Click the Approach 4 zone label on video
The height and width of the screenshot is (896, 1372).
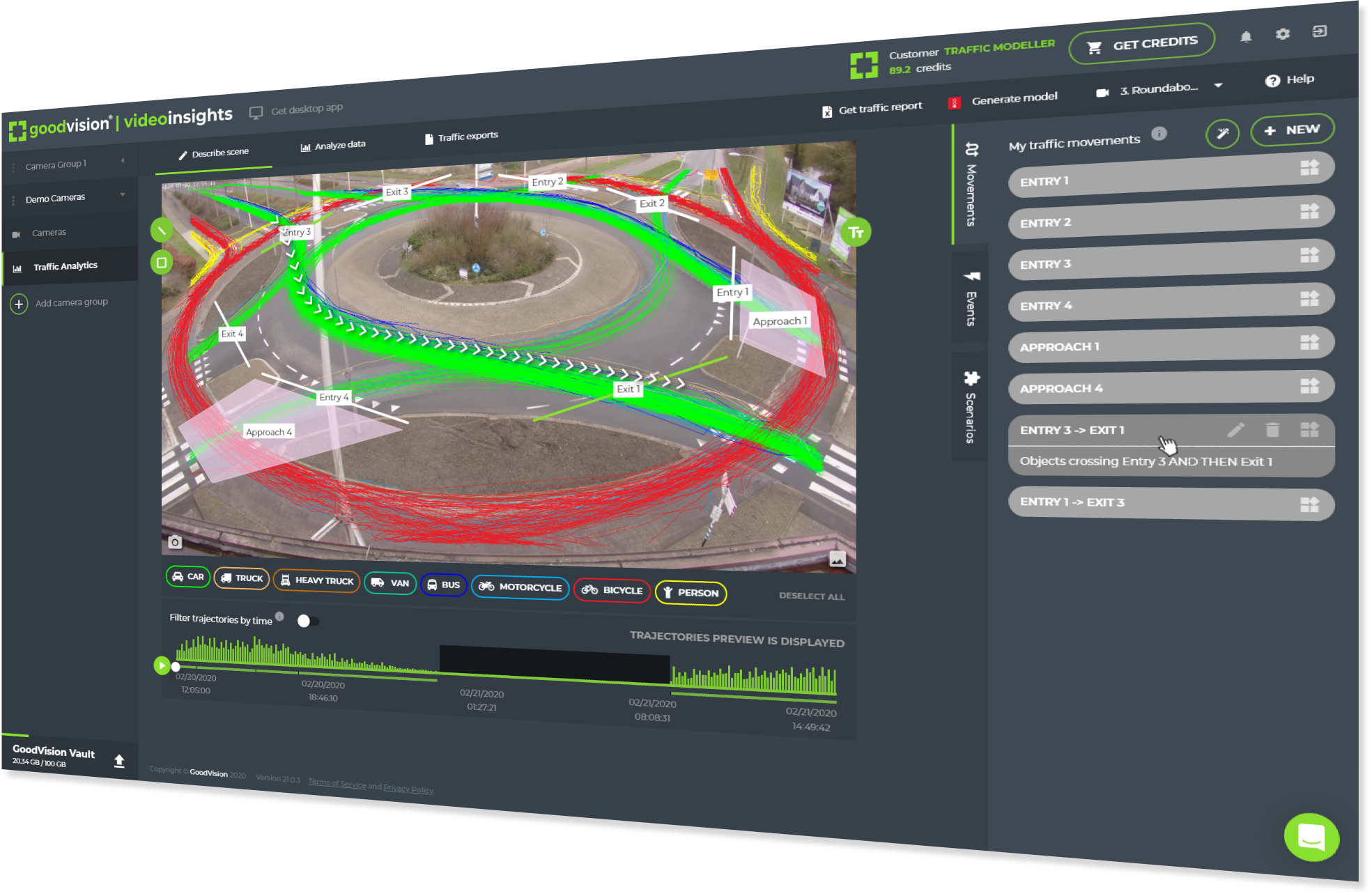(x=269, y=432)
